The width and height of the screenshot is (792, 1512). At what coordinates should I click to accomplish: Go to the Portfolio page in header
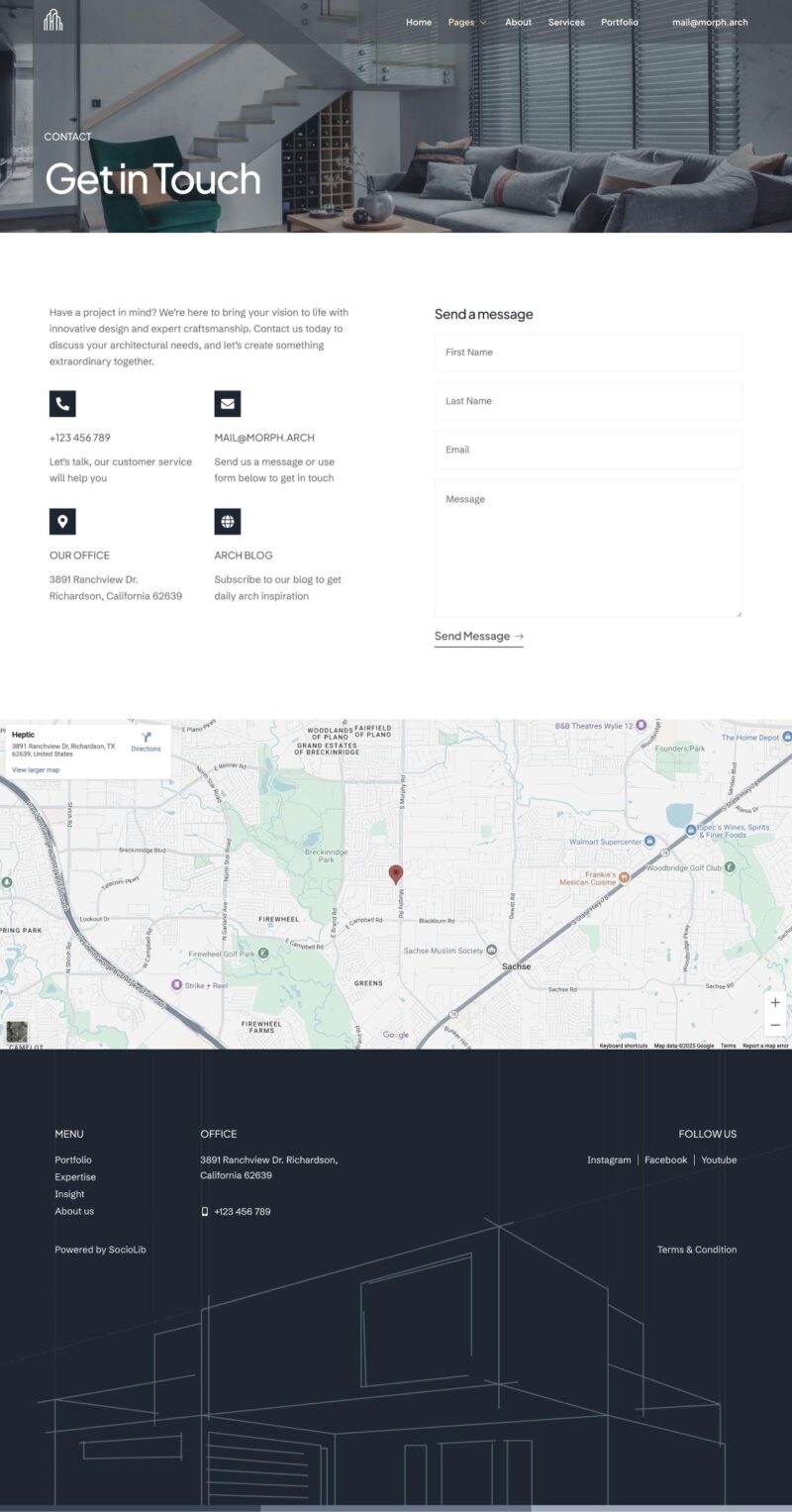point(620,22)
